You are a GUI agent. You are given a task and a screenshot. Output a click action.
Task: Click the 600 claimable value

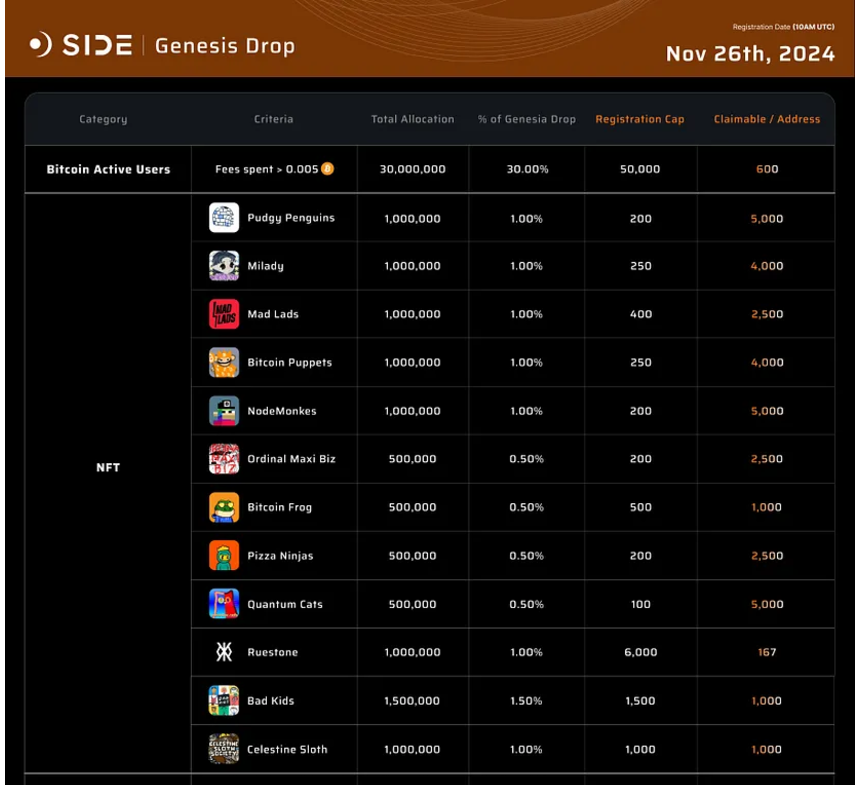click(767, 169)
